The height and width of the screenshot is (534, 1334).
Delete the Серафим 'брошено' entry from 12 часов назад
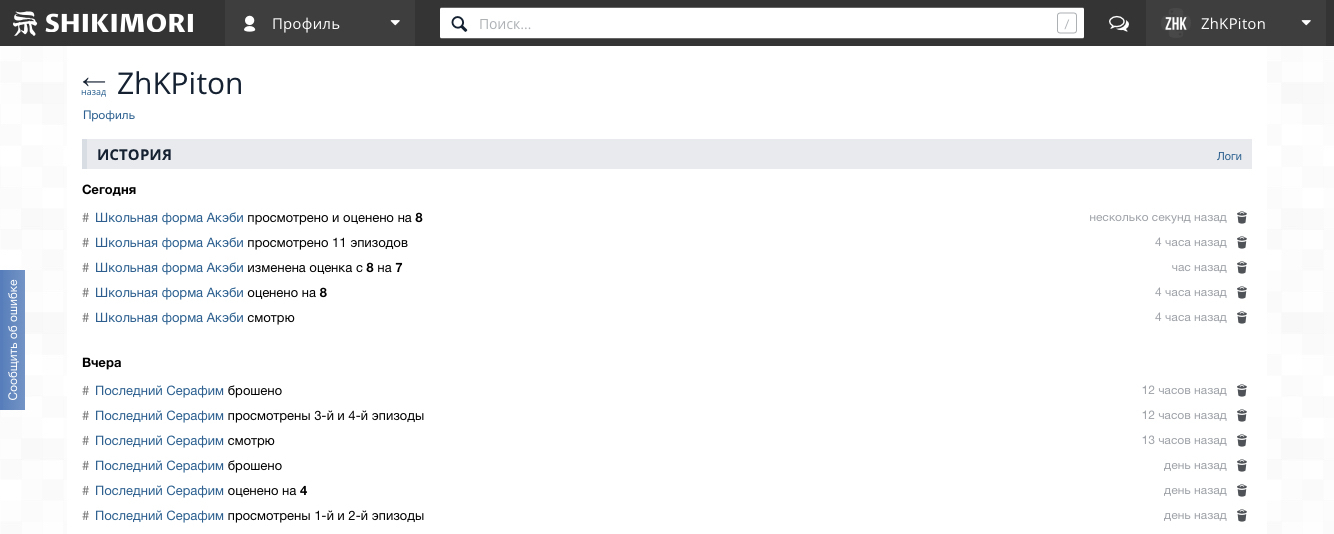[x=1242, y=390]
